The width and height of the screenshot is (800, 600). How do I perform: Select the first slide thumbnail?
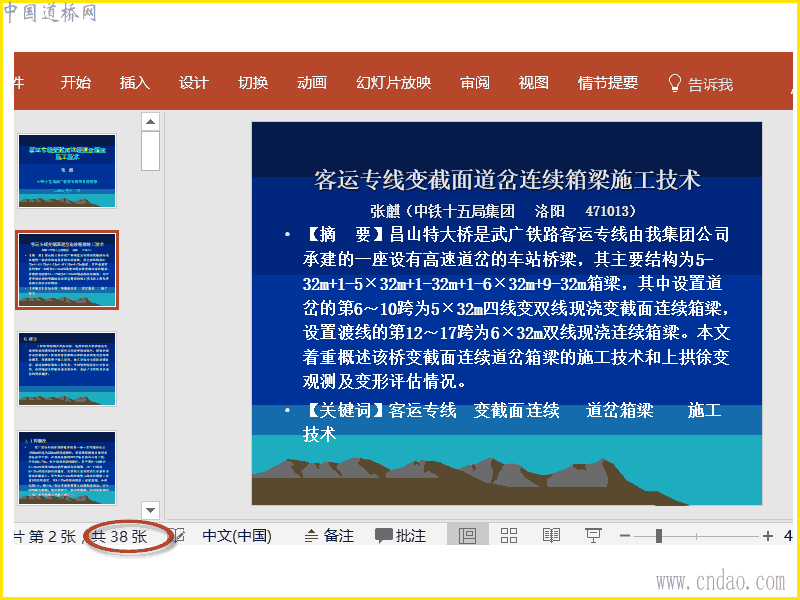[x=67, y=171]
